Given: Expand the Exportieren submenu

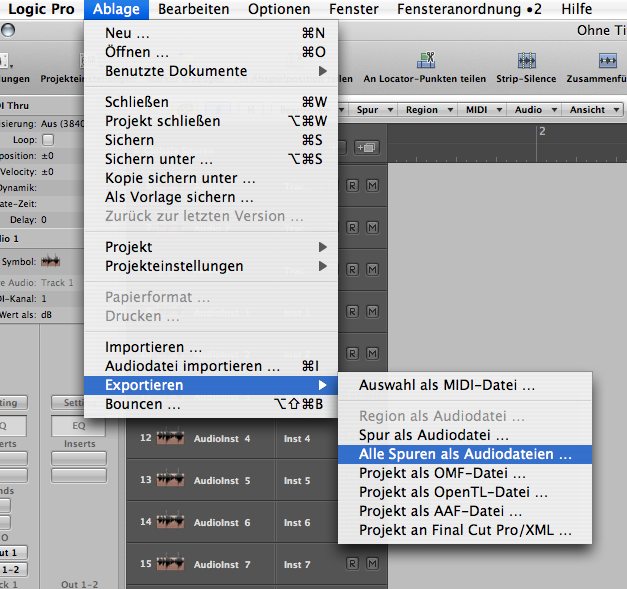Looking at the screenshot, I should tap(211, 385).
